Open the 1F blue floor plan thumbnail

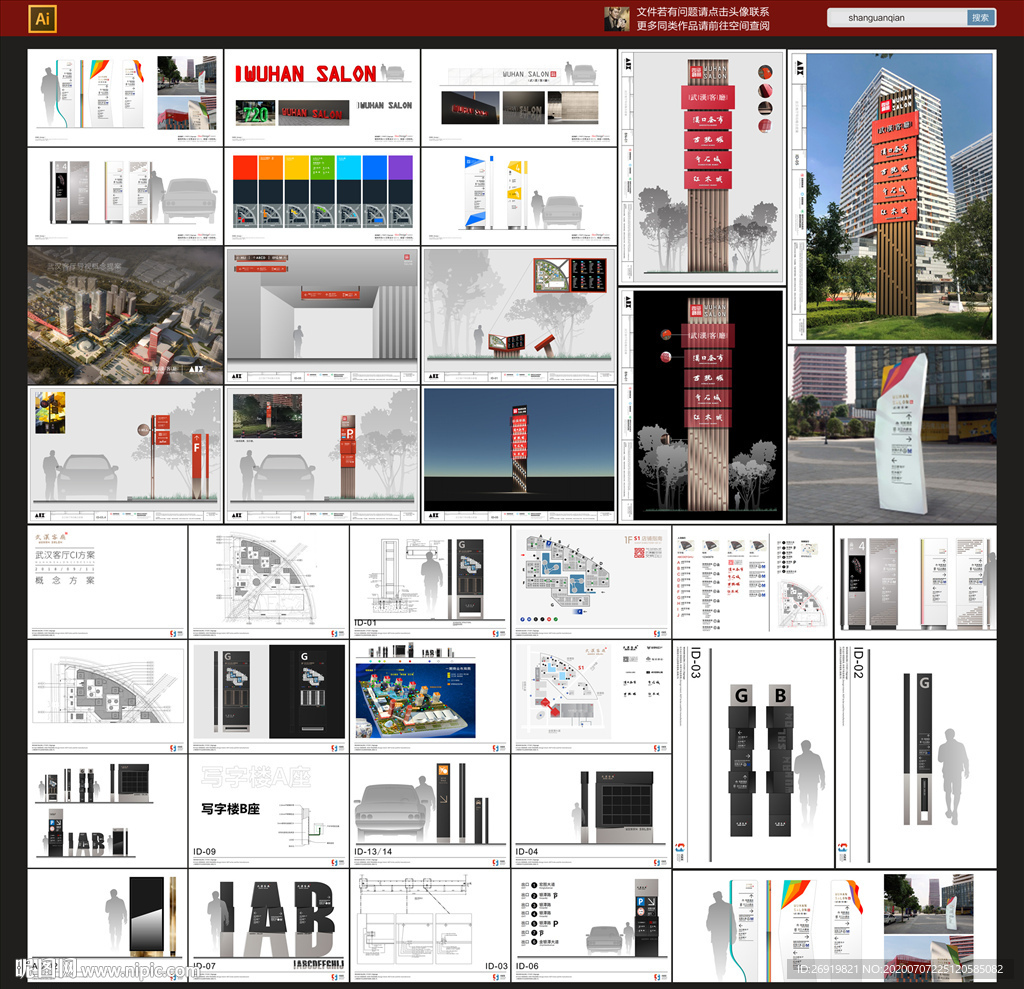point(591,582)
